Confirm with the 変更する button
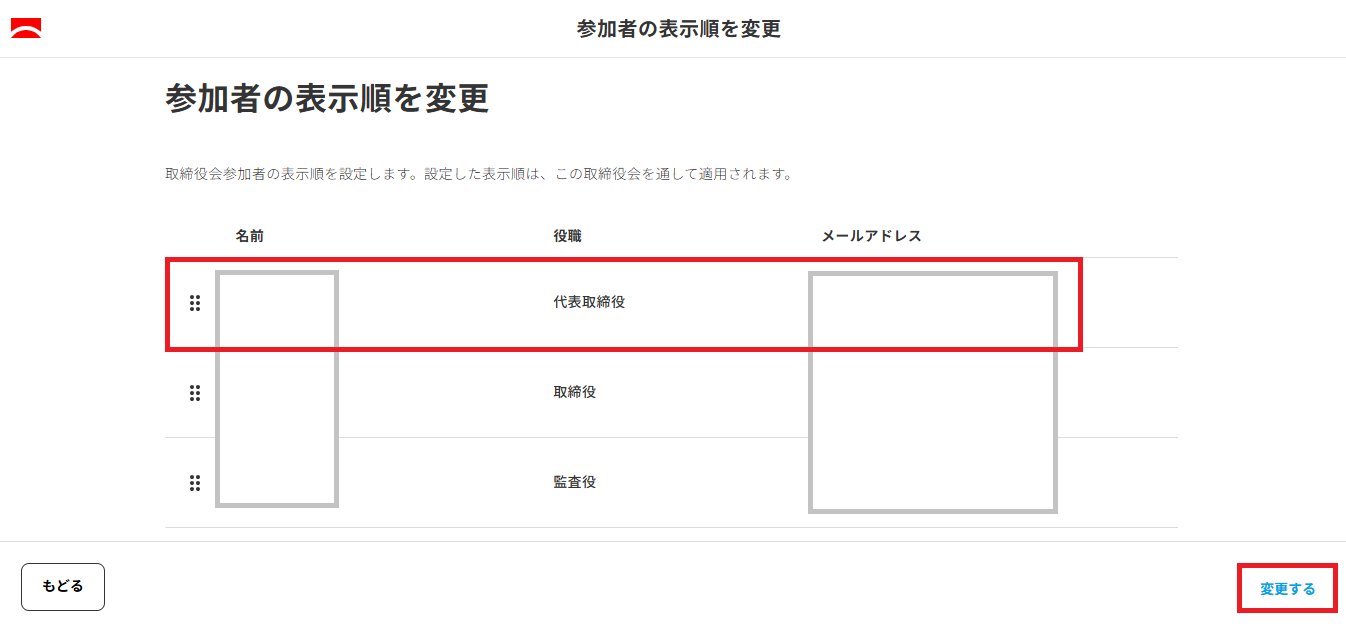The image size is (1346, 627). click(1287, 589)
